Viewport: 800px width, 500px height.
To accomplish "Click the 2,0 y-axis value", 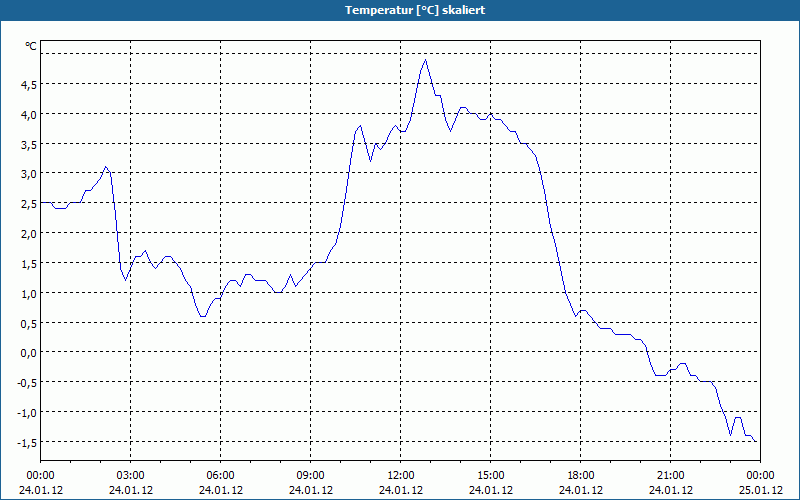I will tap(28, 235).
